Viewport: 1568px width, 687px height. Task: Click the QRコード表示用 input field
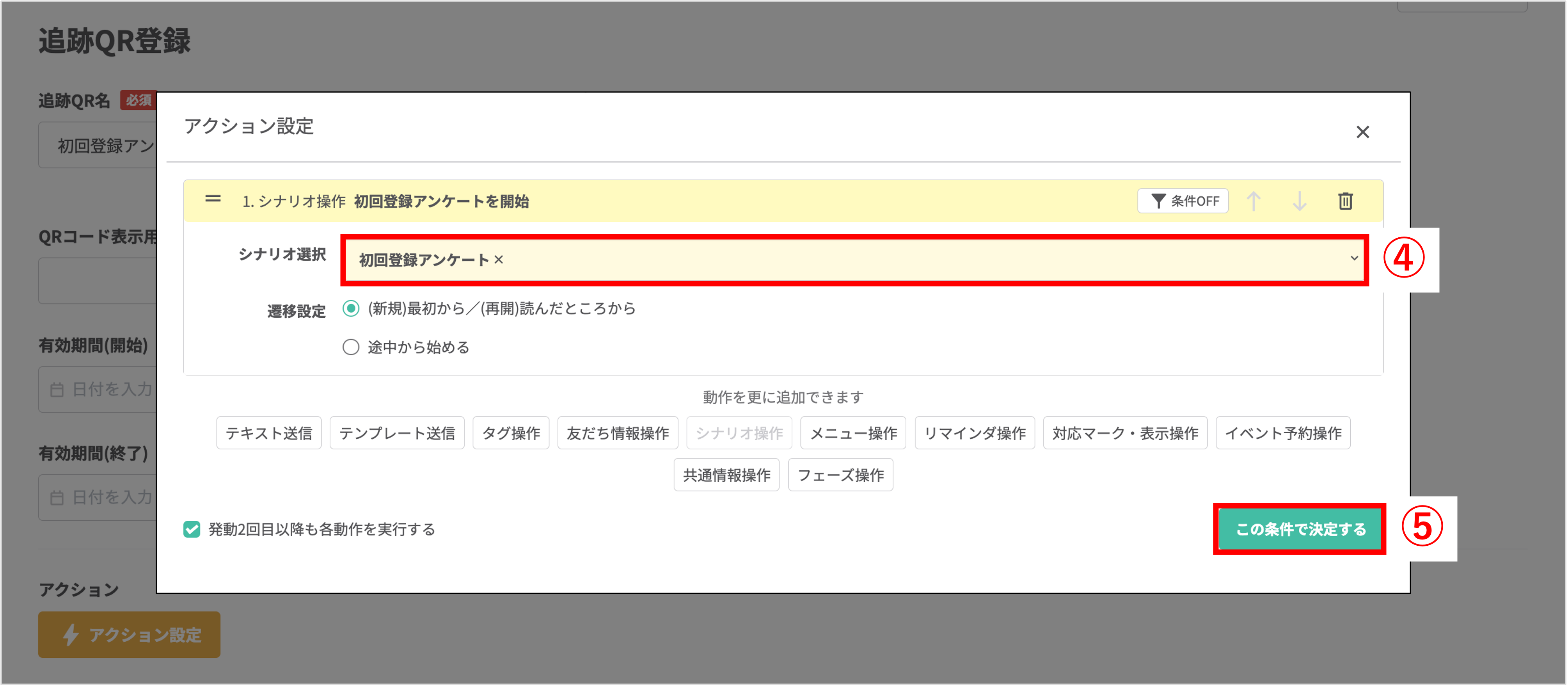pyautogui.click(x=98, y=281)
